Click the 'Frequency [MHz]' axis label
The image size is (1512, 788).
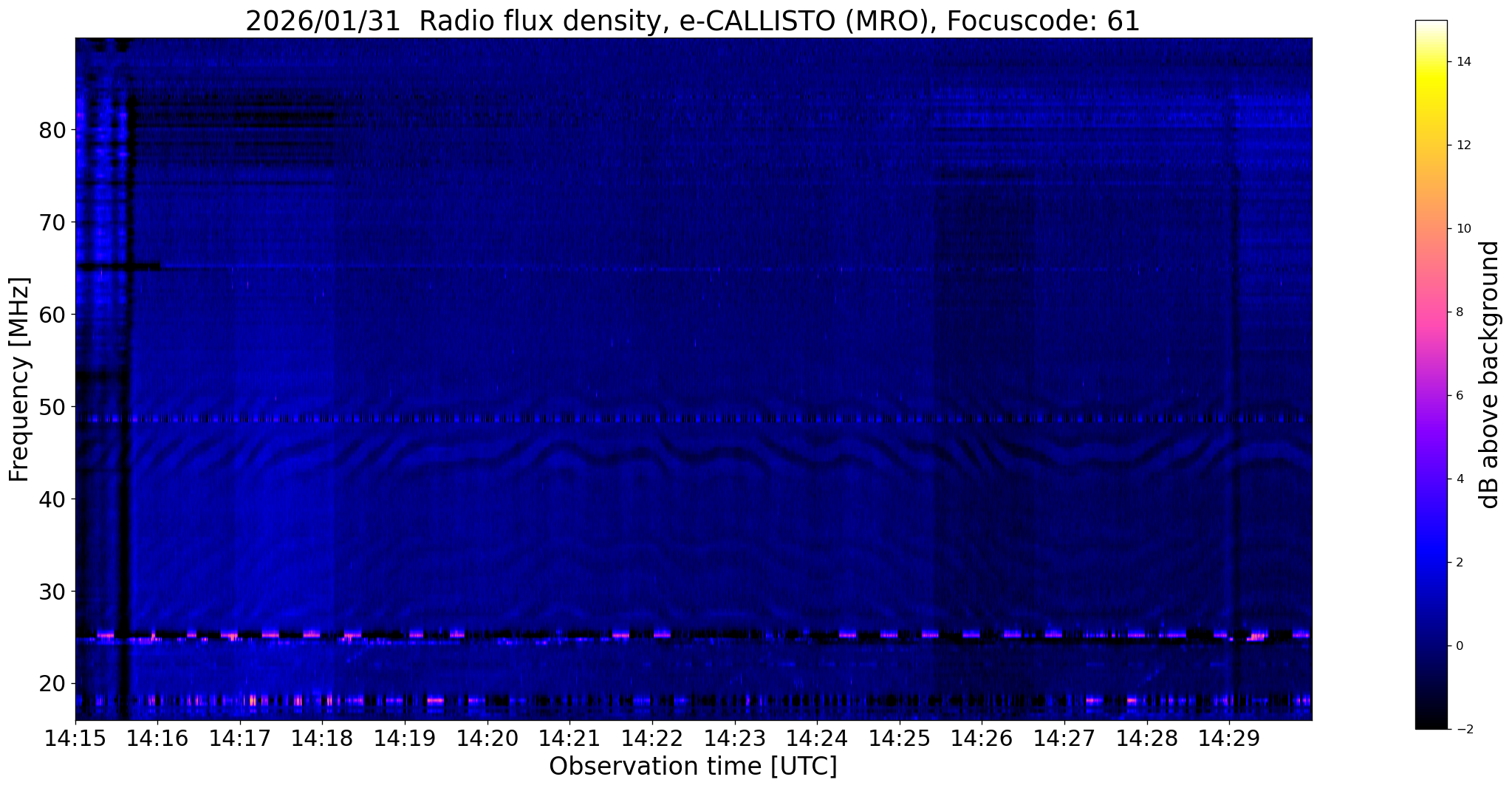tap(19, 379)
